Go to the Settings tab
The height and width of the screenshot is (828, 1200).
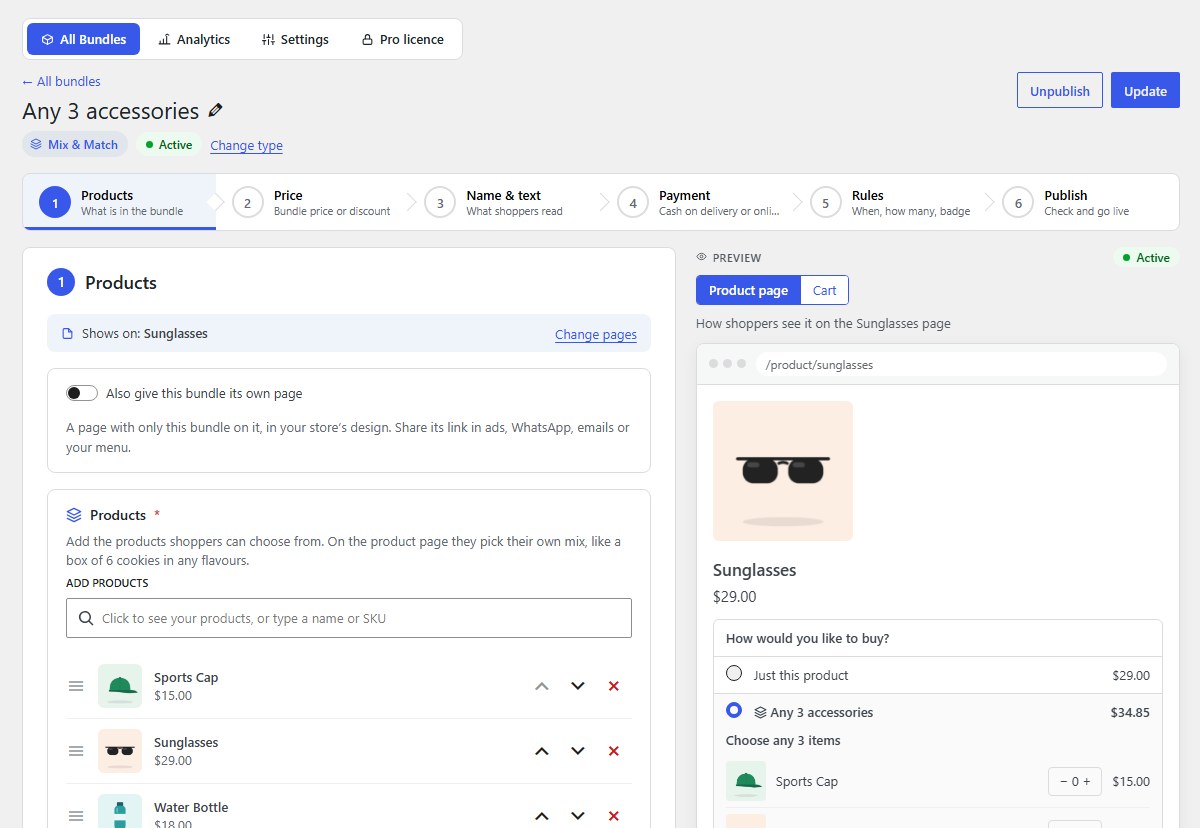click(295, 39)
